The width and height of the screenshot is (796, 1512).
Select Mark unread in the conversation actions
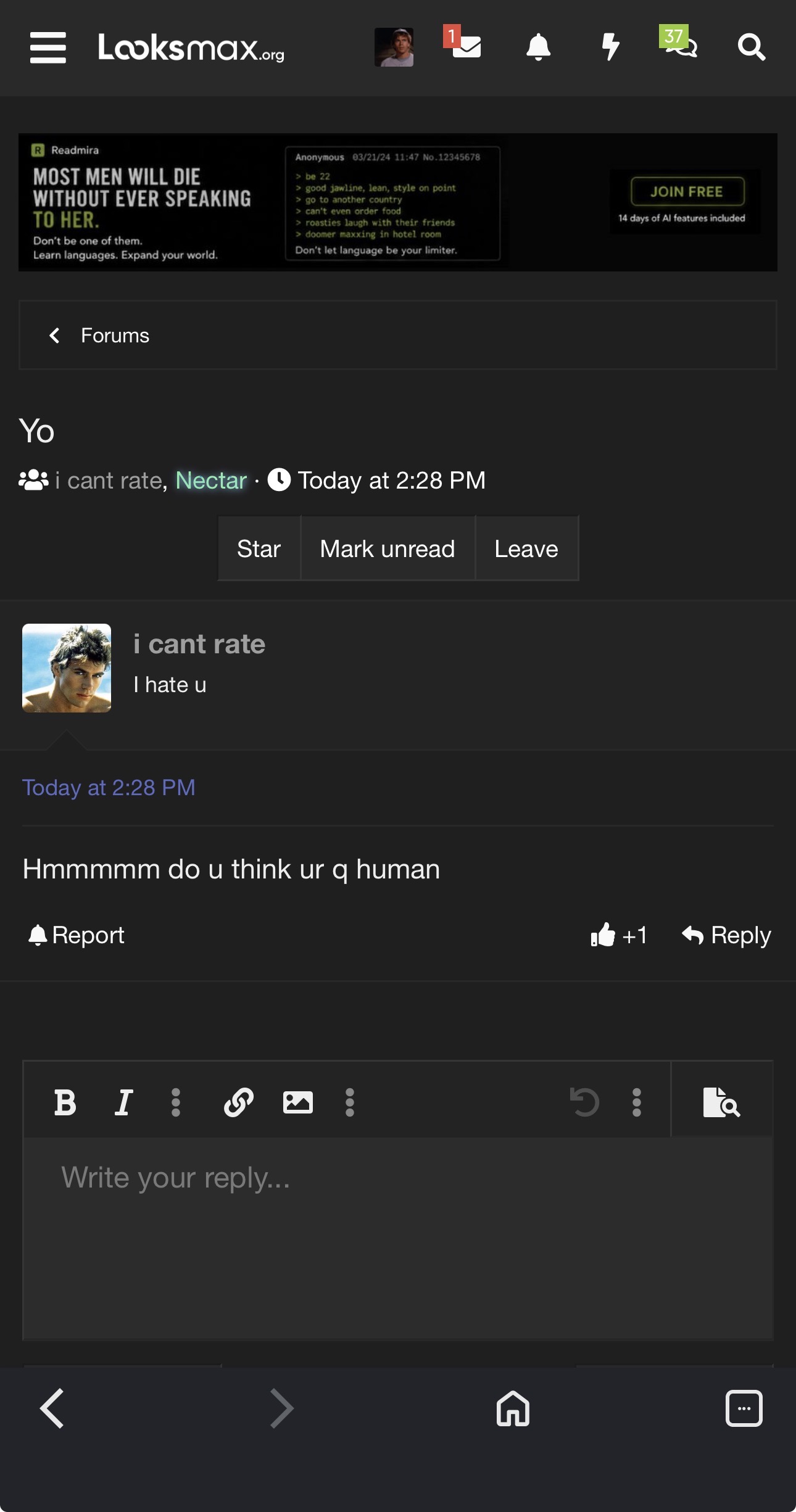(388, 548)
